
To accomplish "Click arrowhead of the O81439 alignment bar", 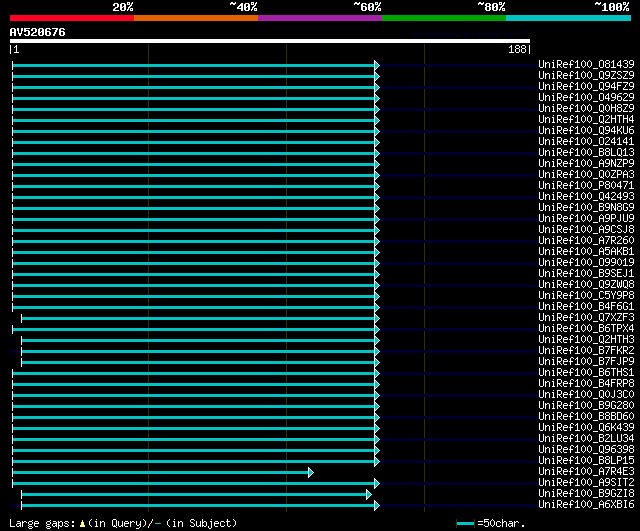I will [377, 65].
